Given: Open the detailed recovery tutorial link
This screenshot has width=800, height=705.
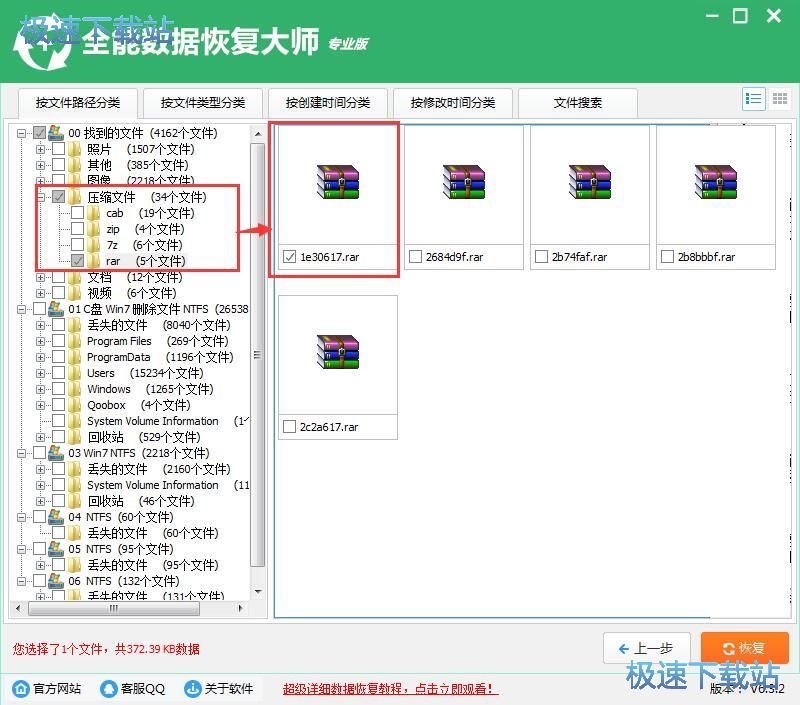Looking at the screenshot, I should pyautogui.click(x=390, y=689).
